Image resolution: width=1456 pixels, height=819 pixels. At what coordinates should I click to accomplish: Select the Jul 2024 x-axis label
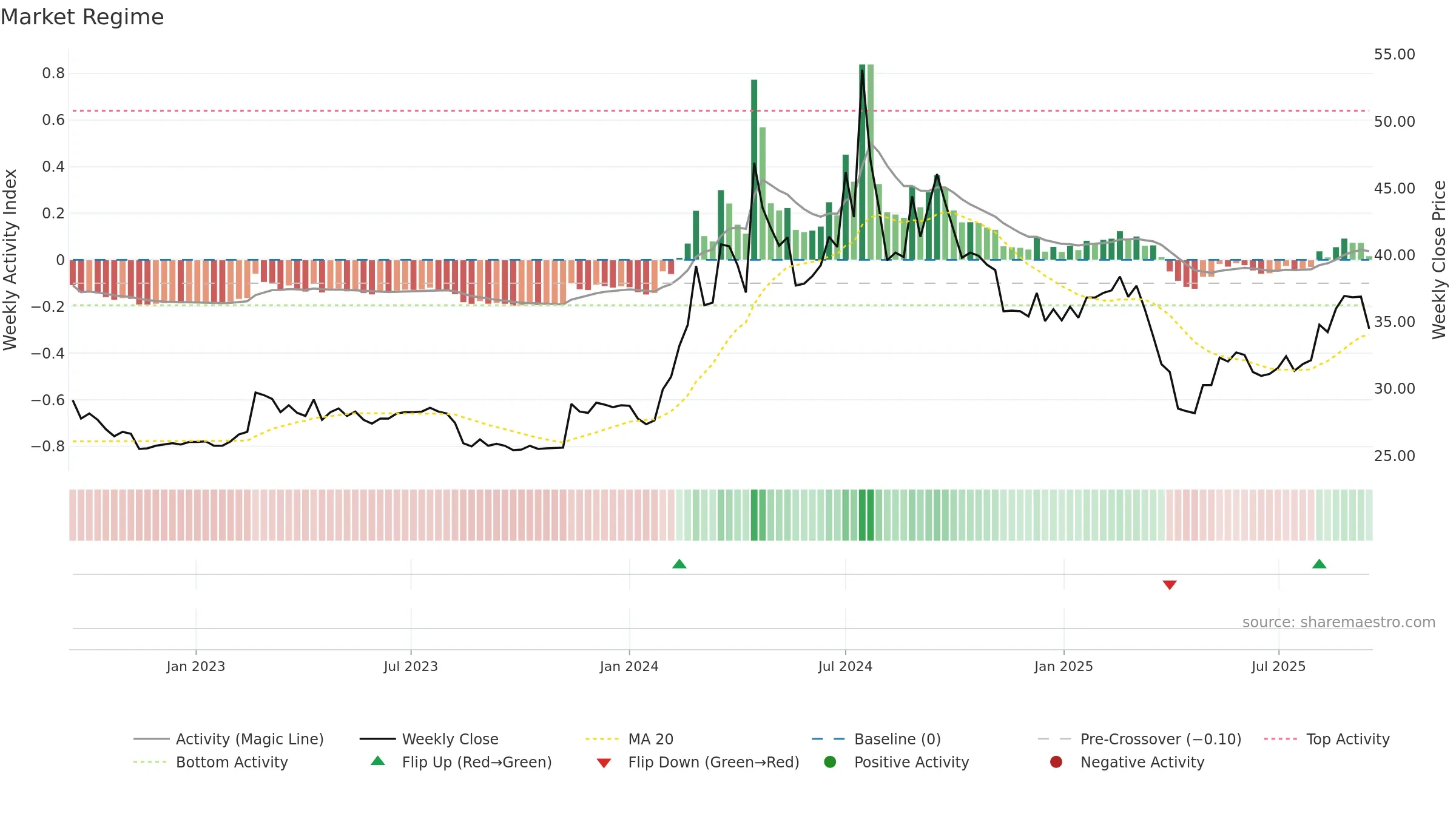pyautogui.click(x=845, y=667)
